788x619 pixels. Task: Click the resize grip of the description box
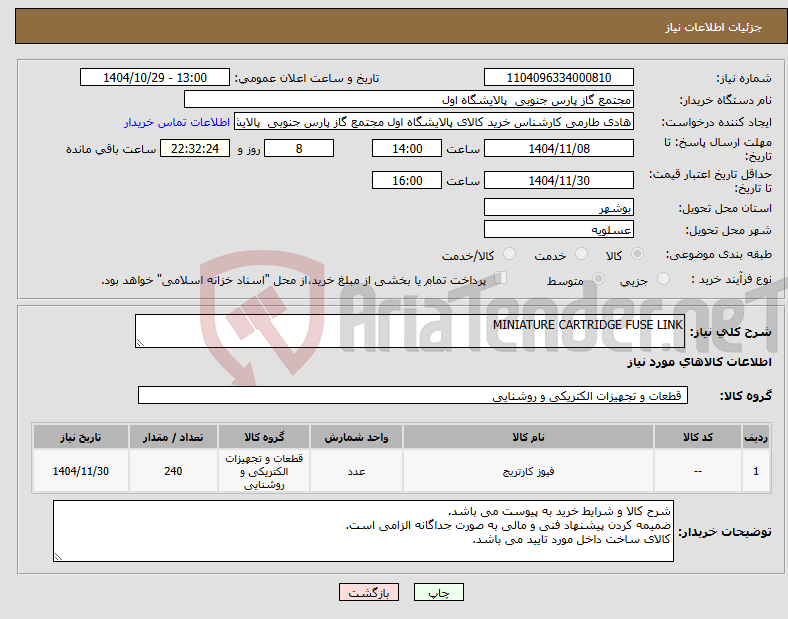(x=140, y=342)
